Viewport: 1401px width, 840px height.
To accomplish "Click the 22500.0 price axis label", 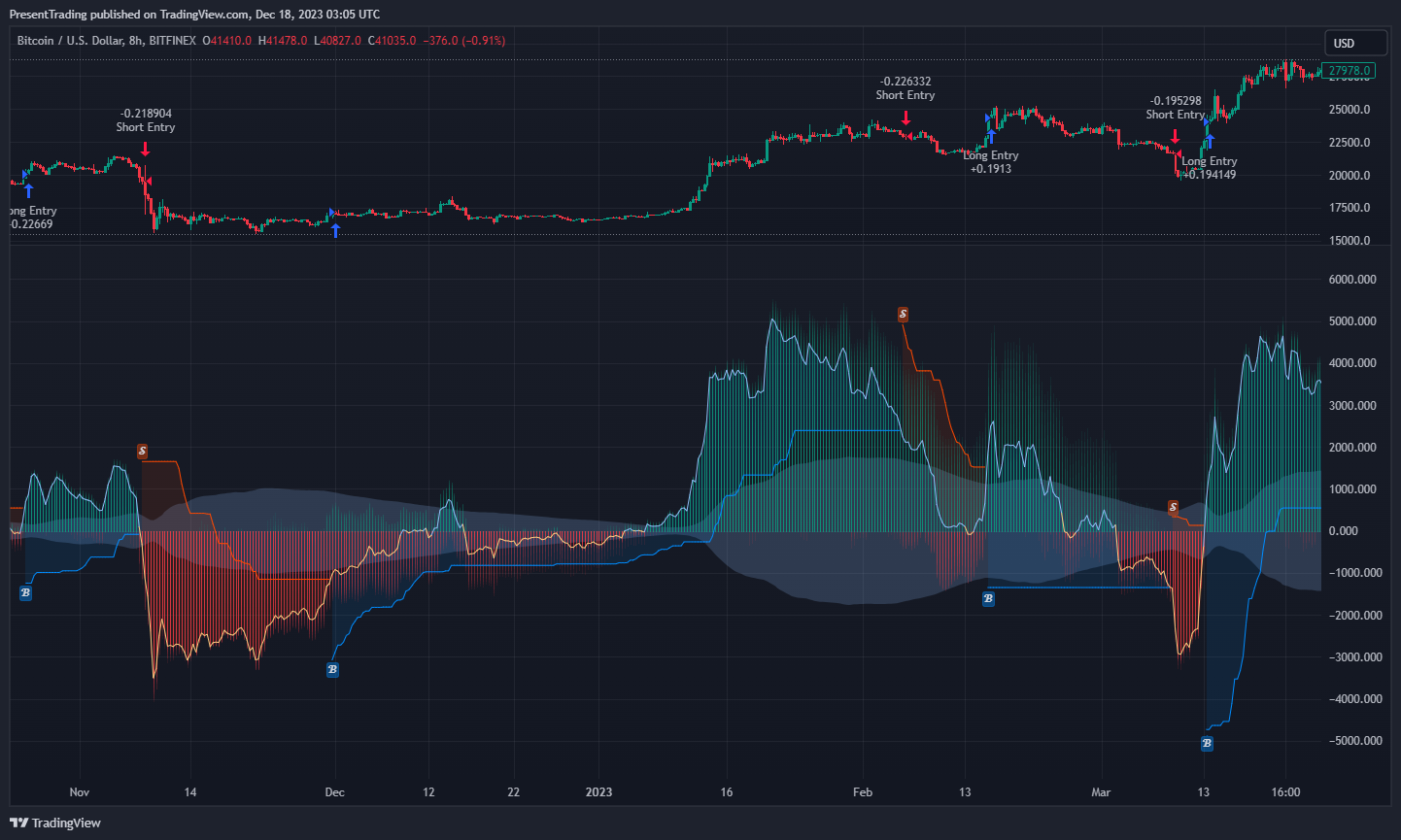I will pos(1350,143).
